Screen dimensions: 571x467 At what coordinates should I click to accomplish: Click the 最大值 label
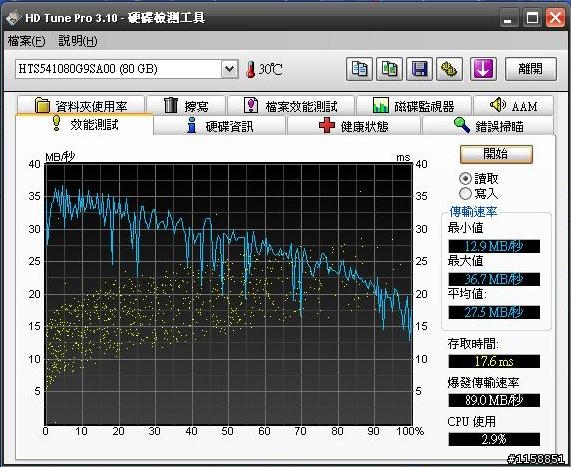tap(465, 261)
